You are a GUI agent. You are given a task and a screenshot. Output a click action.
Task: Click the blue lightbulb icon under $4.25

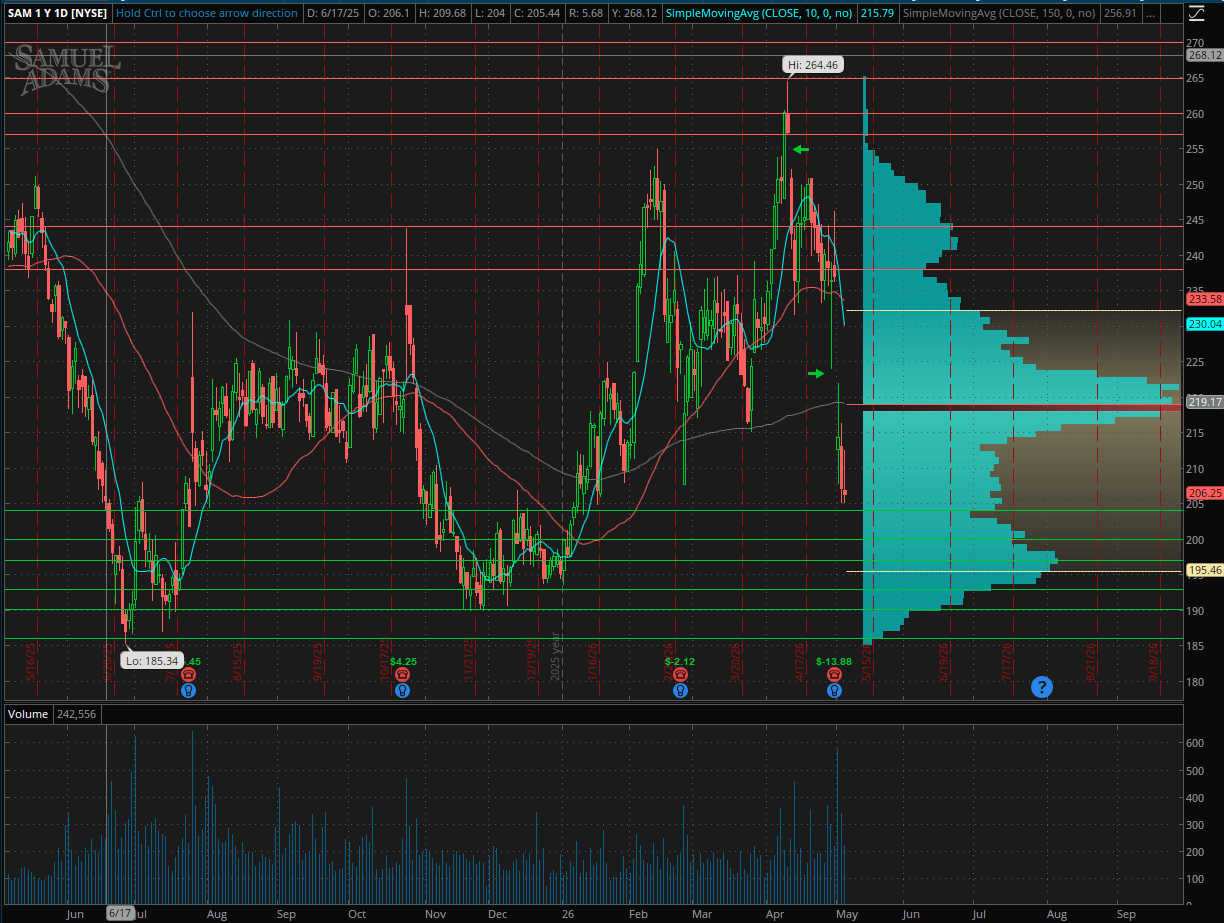402,690
